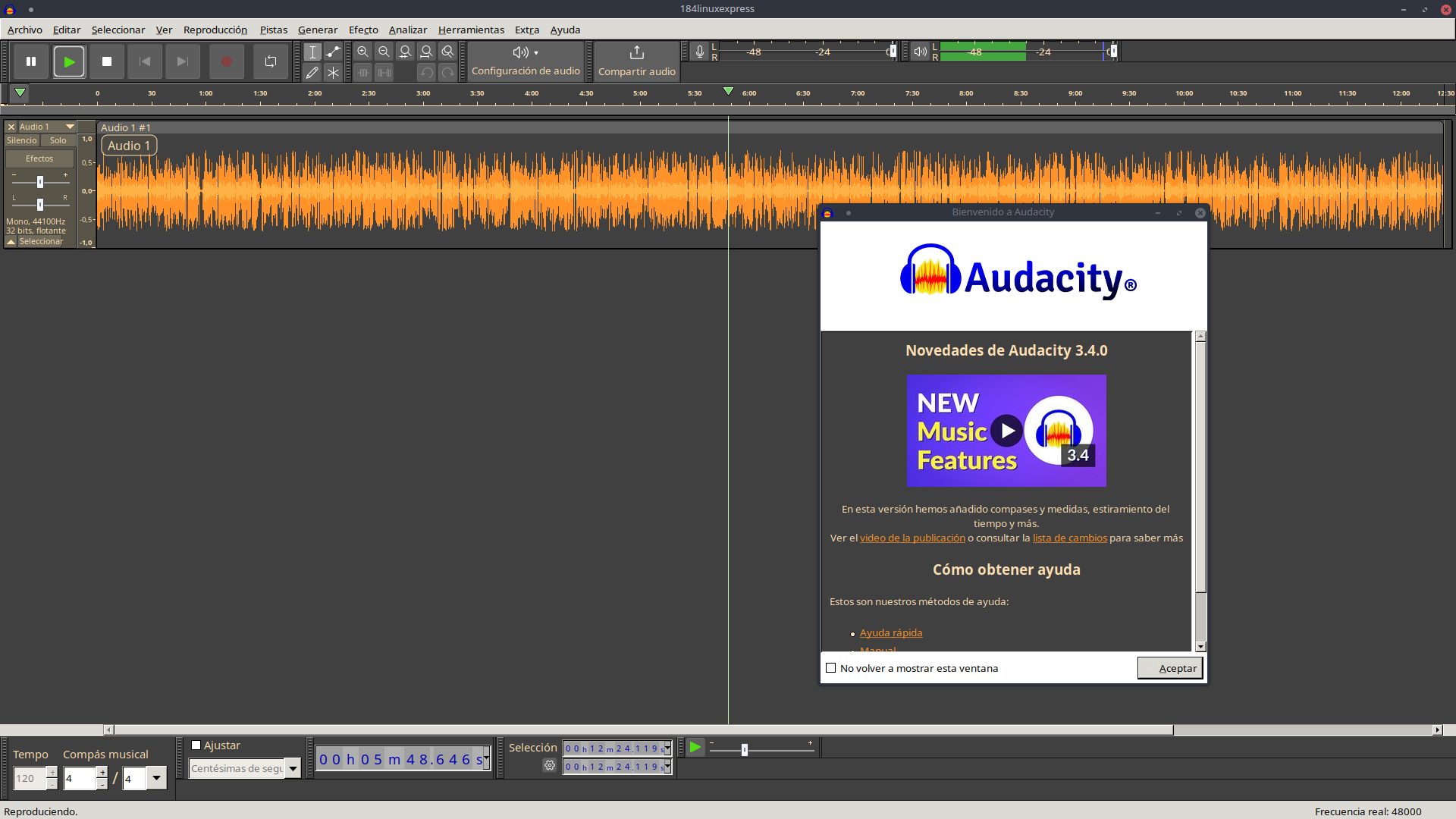Adjust the playback level slider handle
The height and width of the screenshot is (819, 1456).
click(1113, 52)
